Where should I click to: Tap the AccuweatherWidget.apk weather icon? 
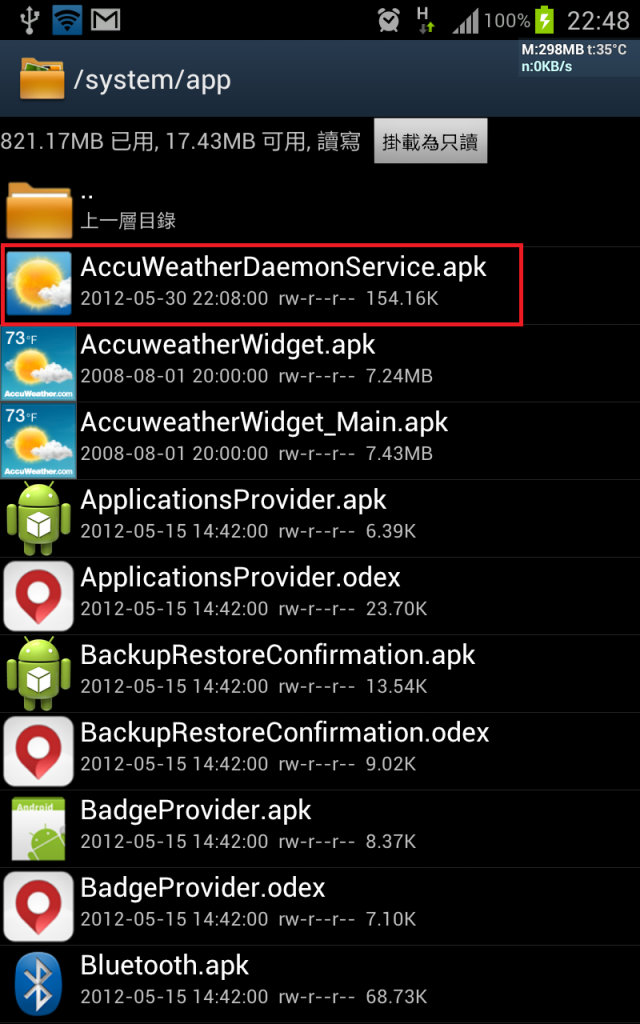point(39,364)
